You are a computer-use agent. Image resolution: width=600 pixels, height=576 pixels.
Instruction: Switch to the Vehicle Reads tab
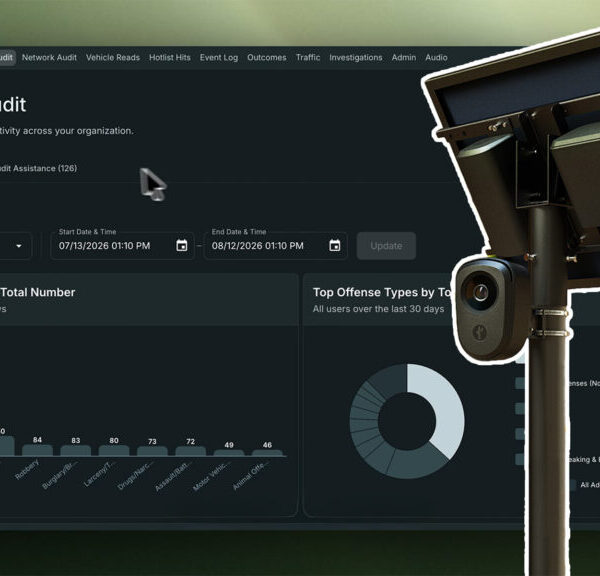pyautogui.click(x=113, y=57)
